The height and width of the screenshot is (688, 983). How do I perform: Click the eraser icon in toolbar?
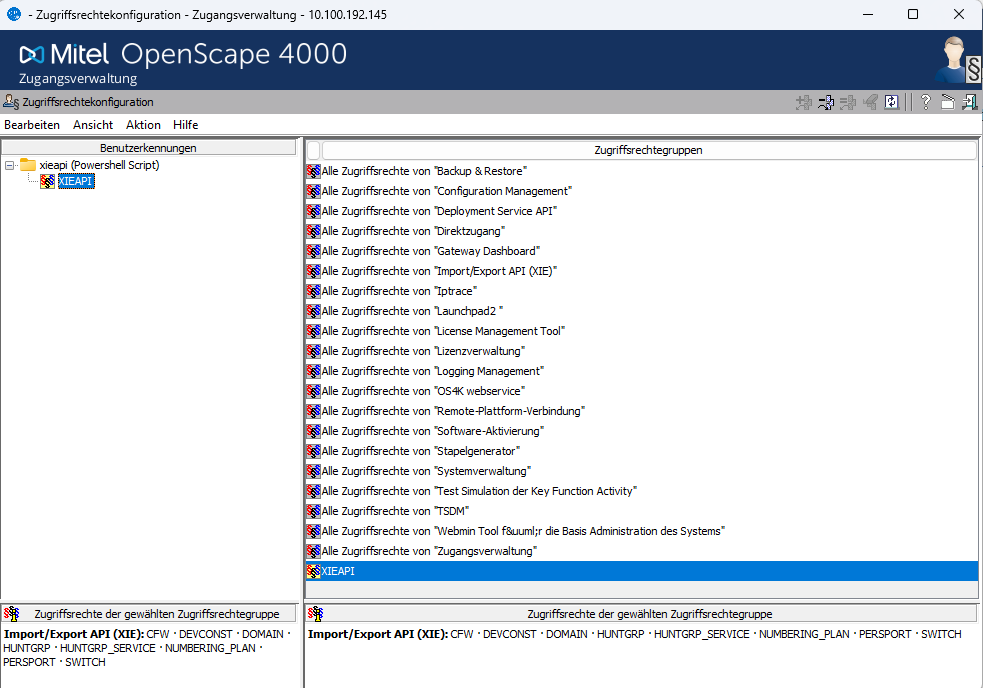tap(871, 102)
